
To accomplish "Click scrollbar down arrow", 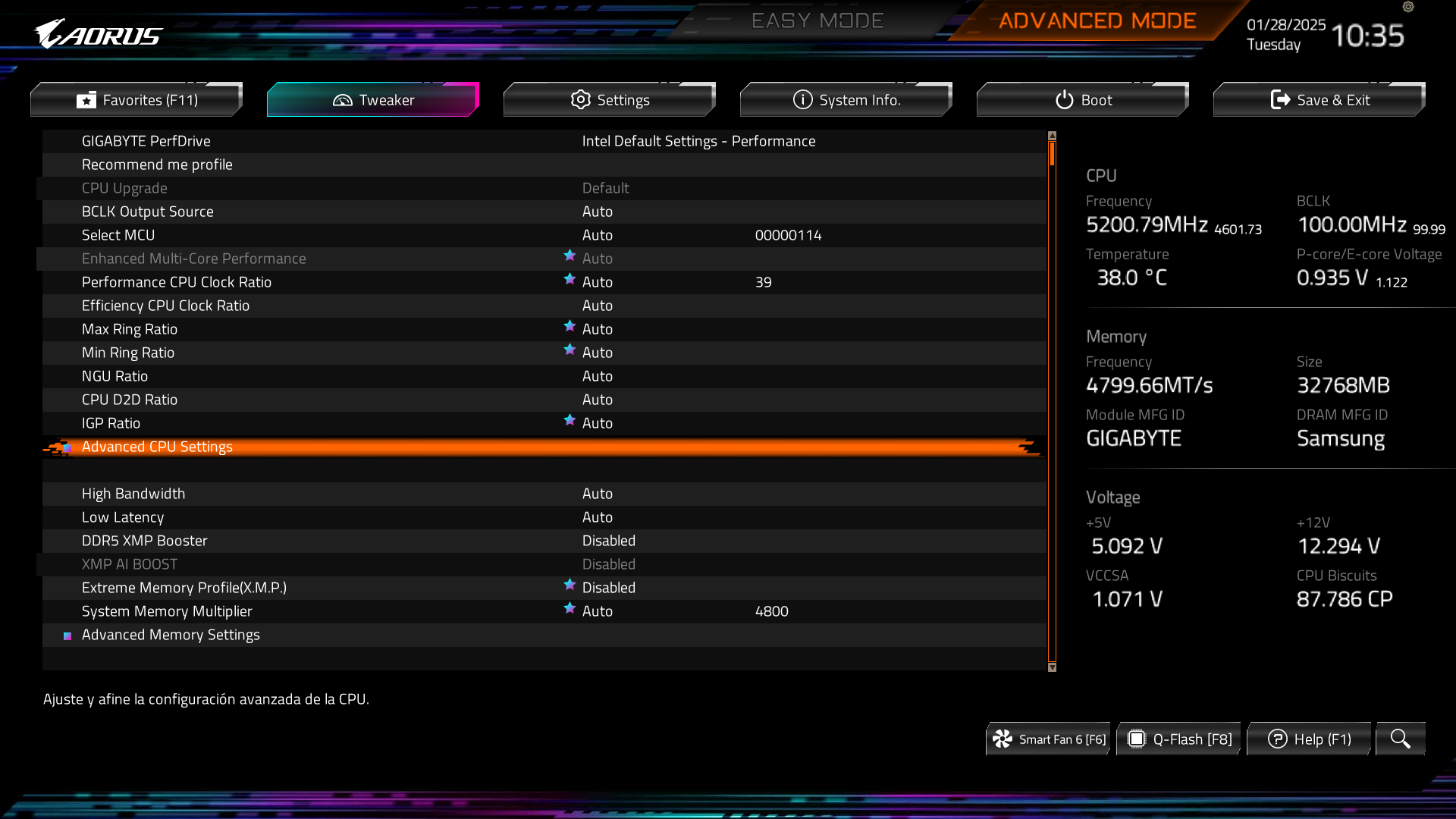I will (1052, 667).
